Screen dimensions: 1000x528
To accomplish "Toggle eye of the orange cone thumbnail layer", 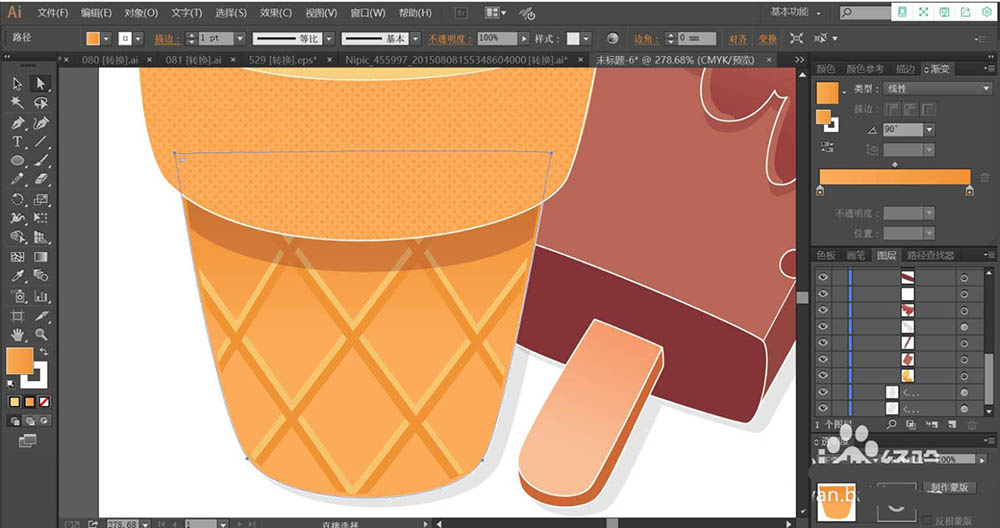I will pos(823,376).
